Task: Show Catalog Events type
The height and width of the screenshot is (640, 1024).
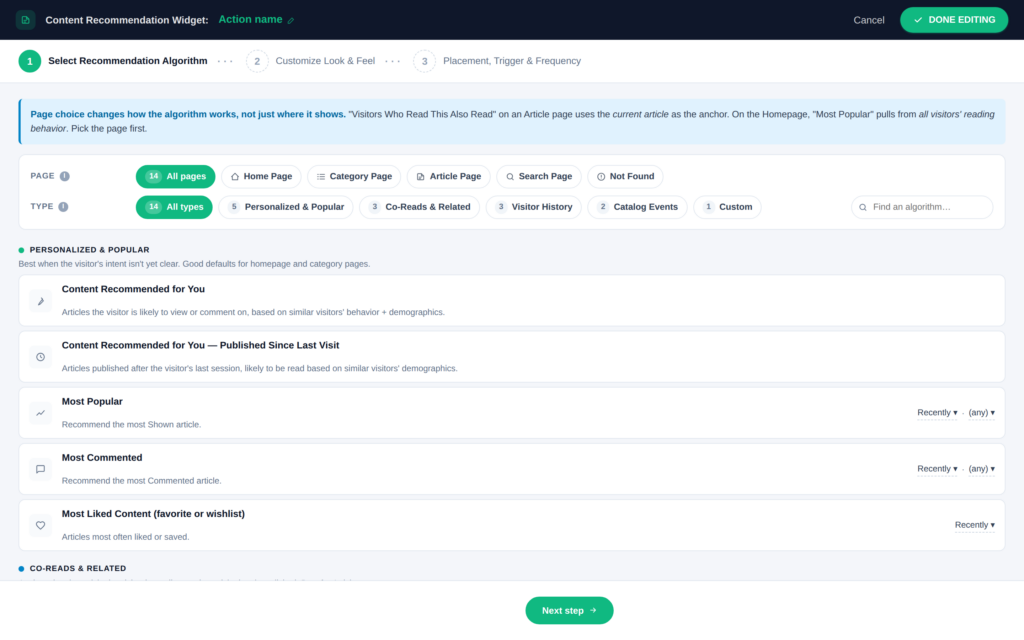Action: point(637,208)
